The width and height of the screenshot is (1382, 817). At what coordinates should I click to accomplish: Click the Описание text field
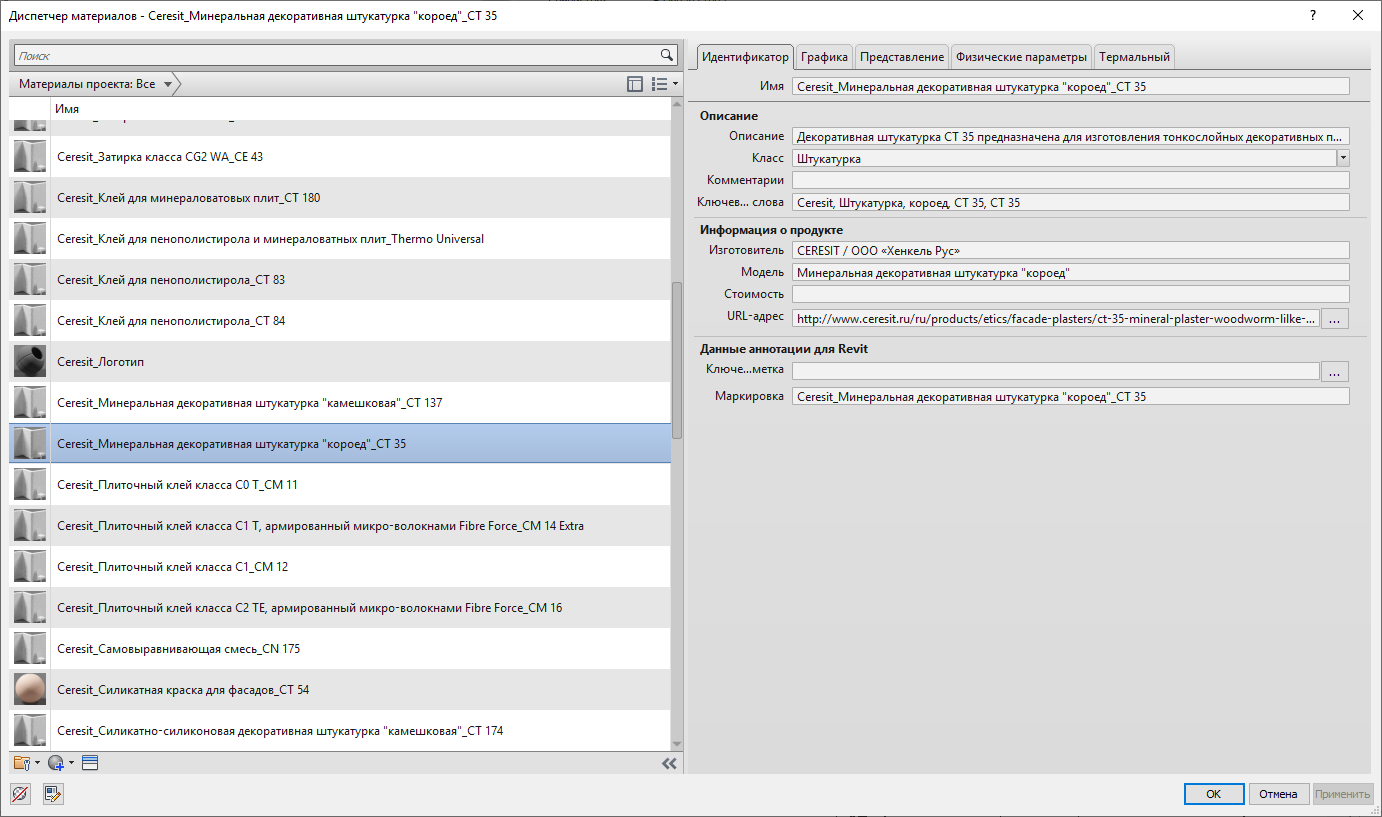click(1070, 136)
